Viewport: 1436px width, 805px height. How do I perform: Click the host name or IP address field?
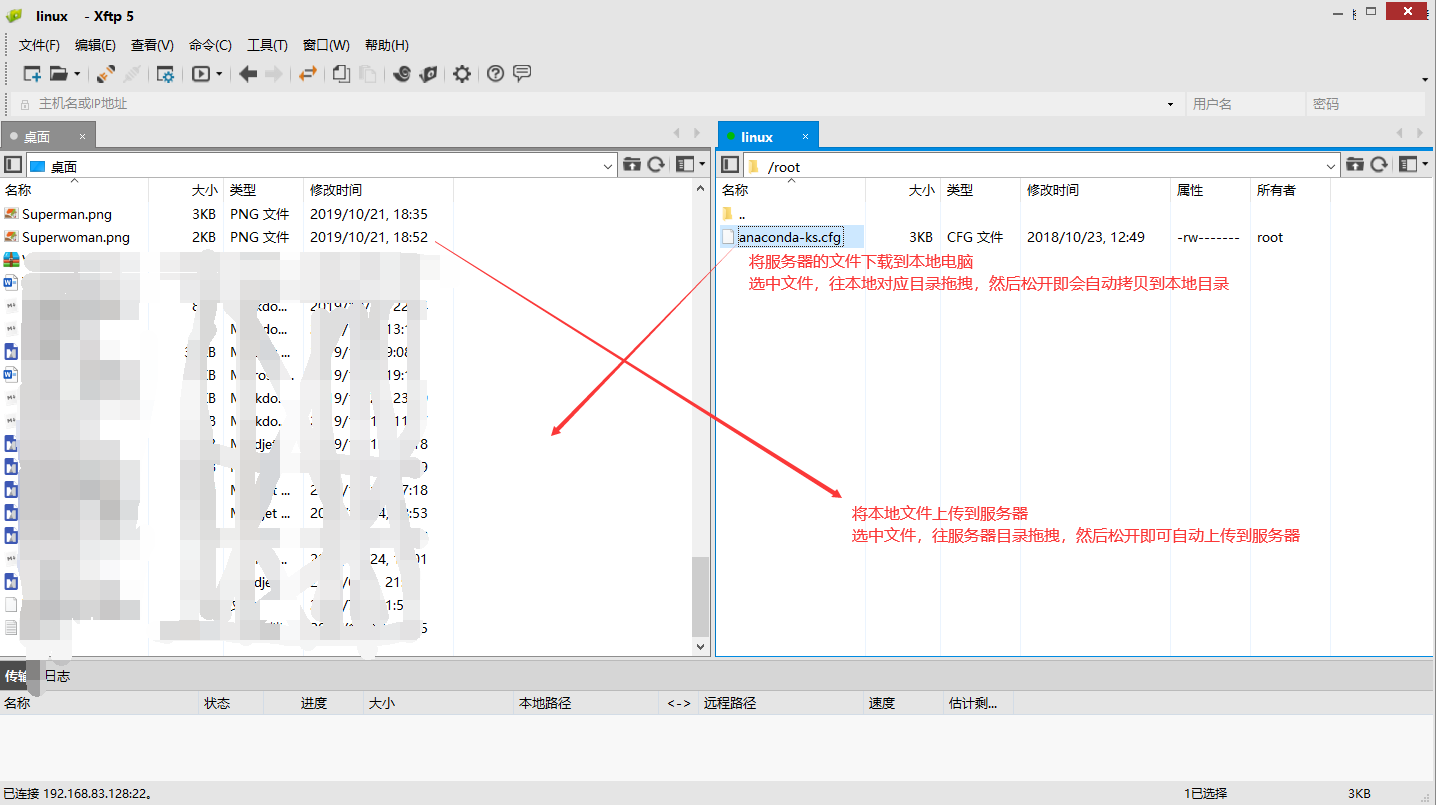tap(596, 104)
